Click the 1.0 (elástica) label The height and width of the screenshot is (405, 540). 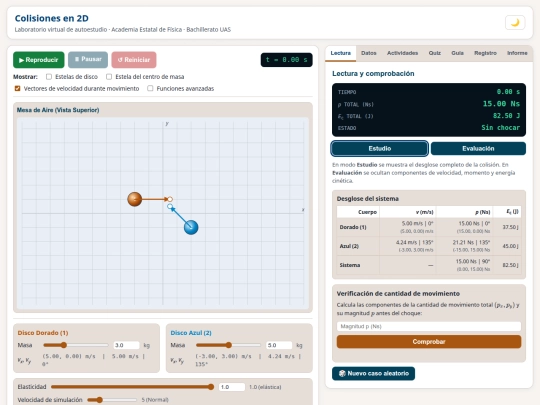pos(265,387)
